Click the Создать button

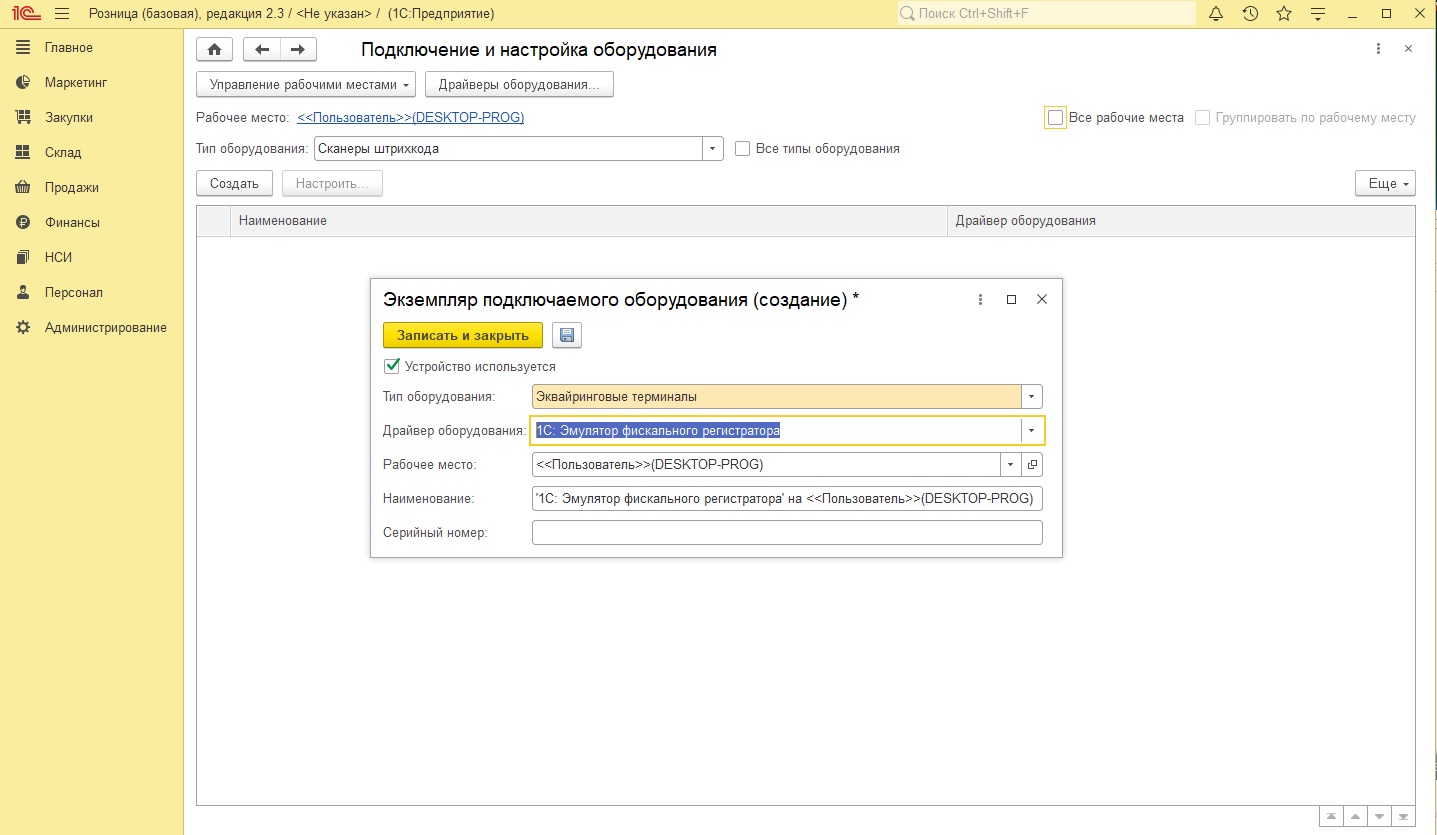click(235, 184)
